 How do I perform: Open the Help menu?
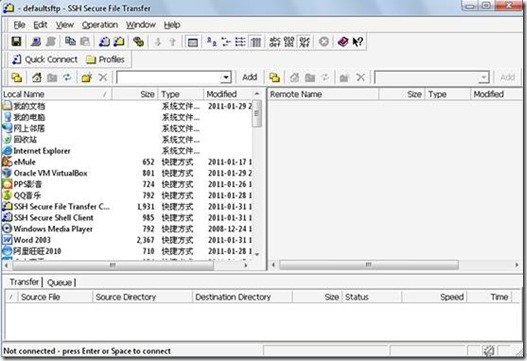click(172, 25)
